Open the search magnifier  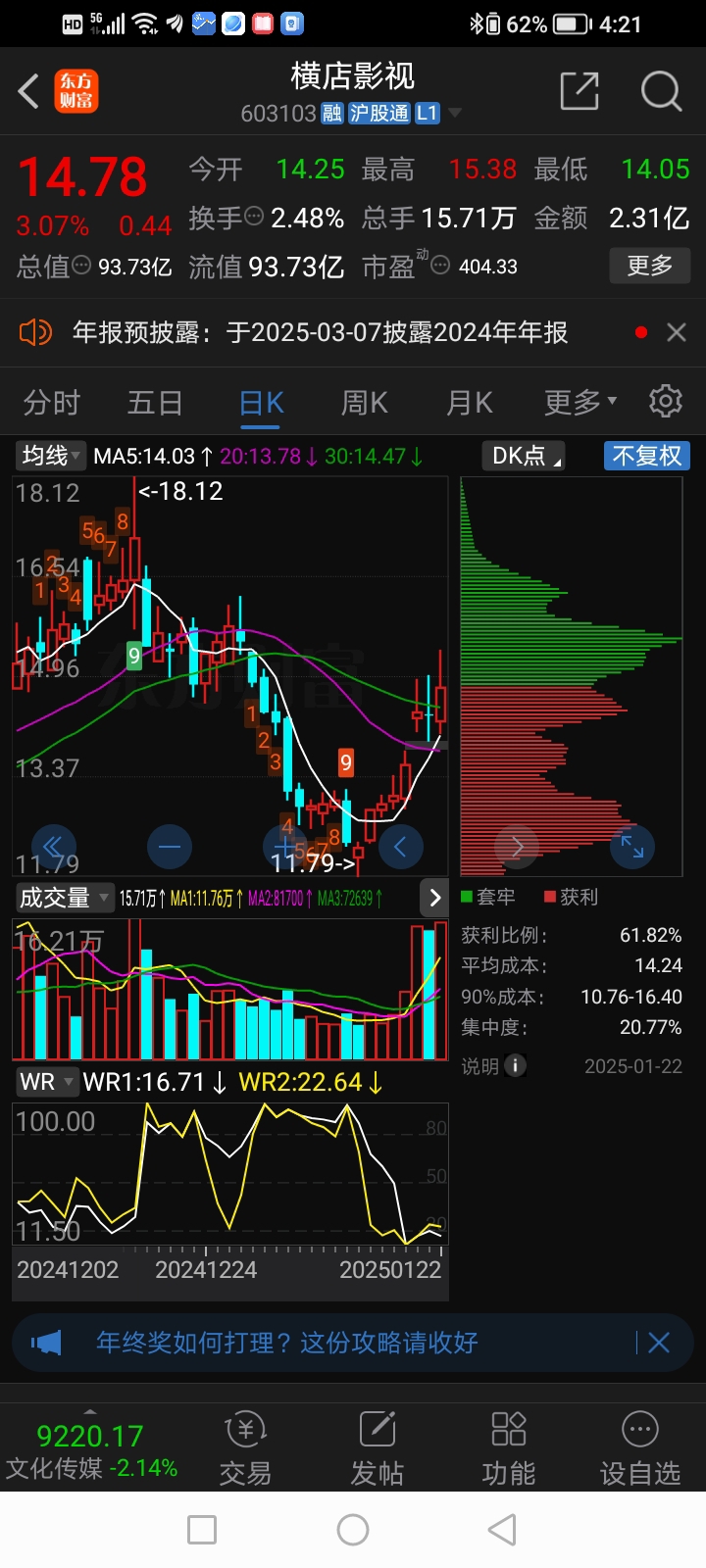(x=661, y=91)
